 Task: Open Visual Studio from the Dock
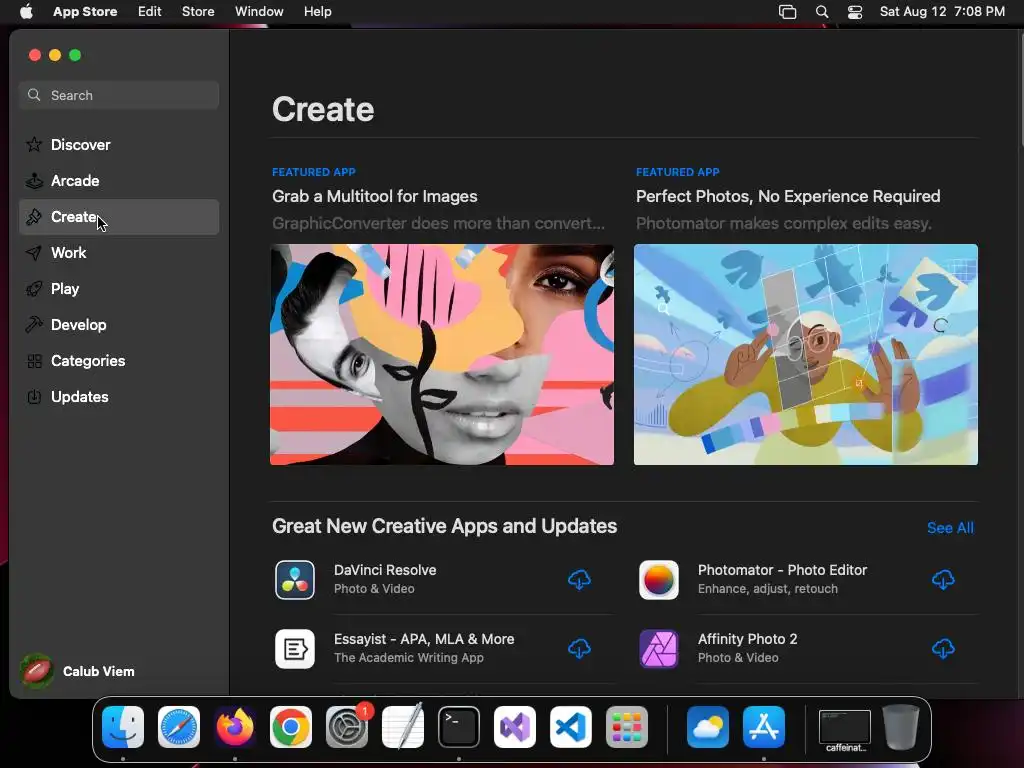point(515,727)
